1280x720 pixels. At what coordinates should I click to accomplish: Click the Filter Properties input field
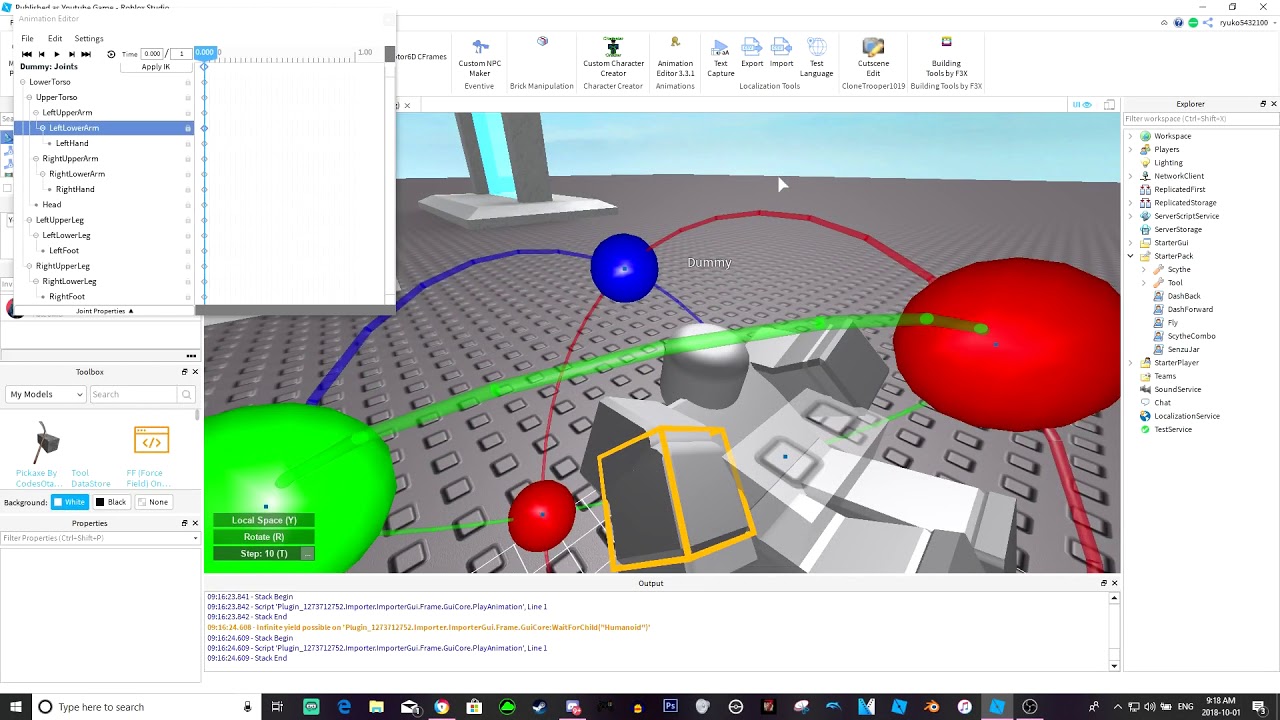pos(98,538)
